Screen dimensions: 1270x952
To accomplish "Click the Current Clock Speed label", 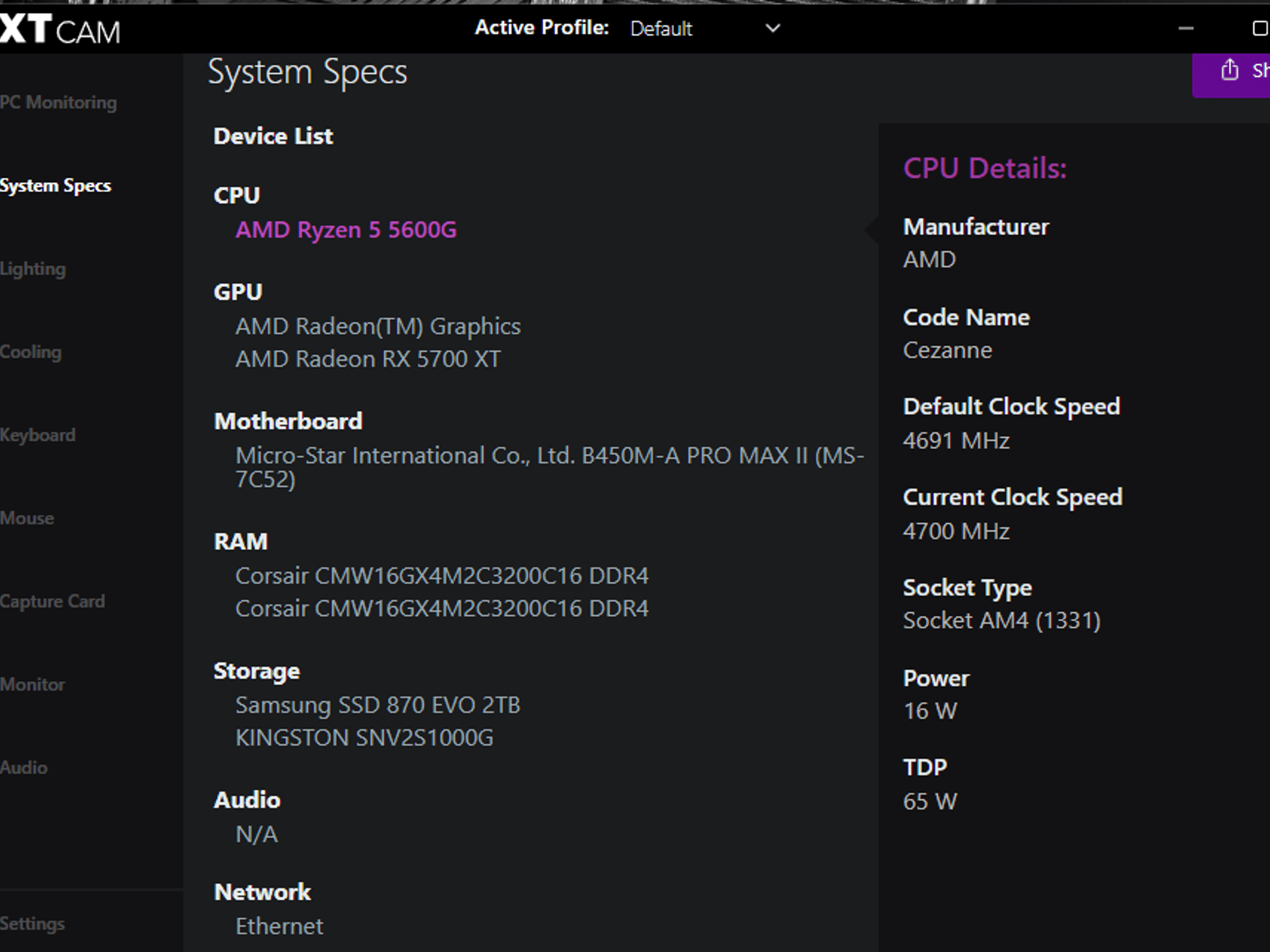I will 1013,498.
